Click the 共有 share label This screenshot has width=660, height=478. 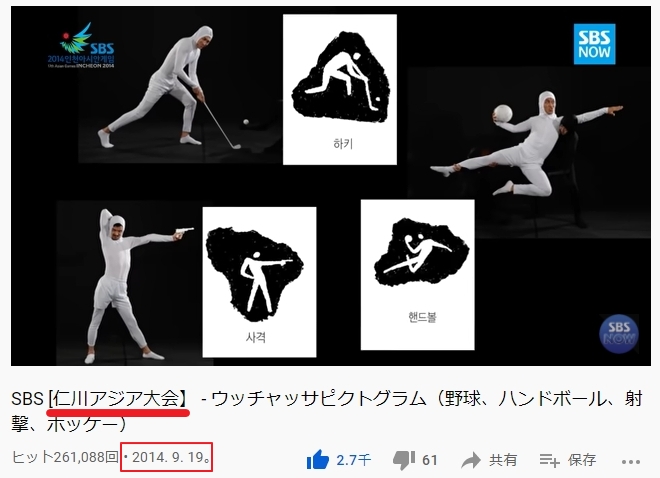point(503,460)
